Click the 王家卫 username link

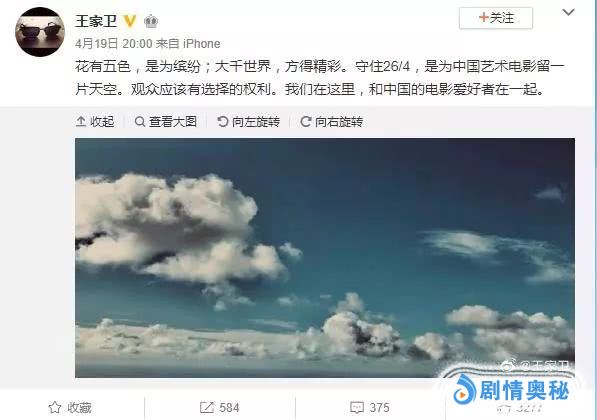pos(96,21)
